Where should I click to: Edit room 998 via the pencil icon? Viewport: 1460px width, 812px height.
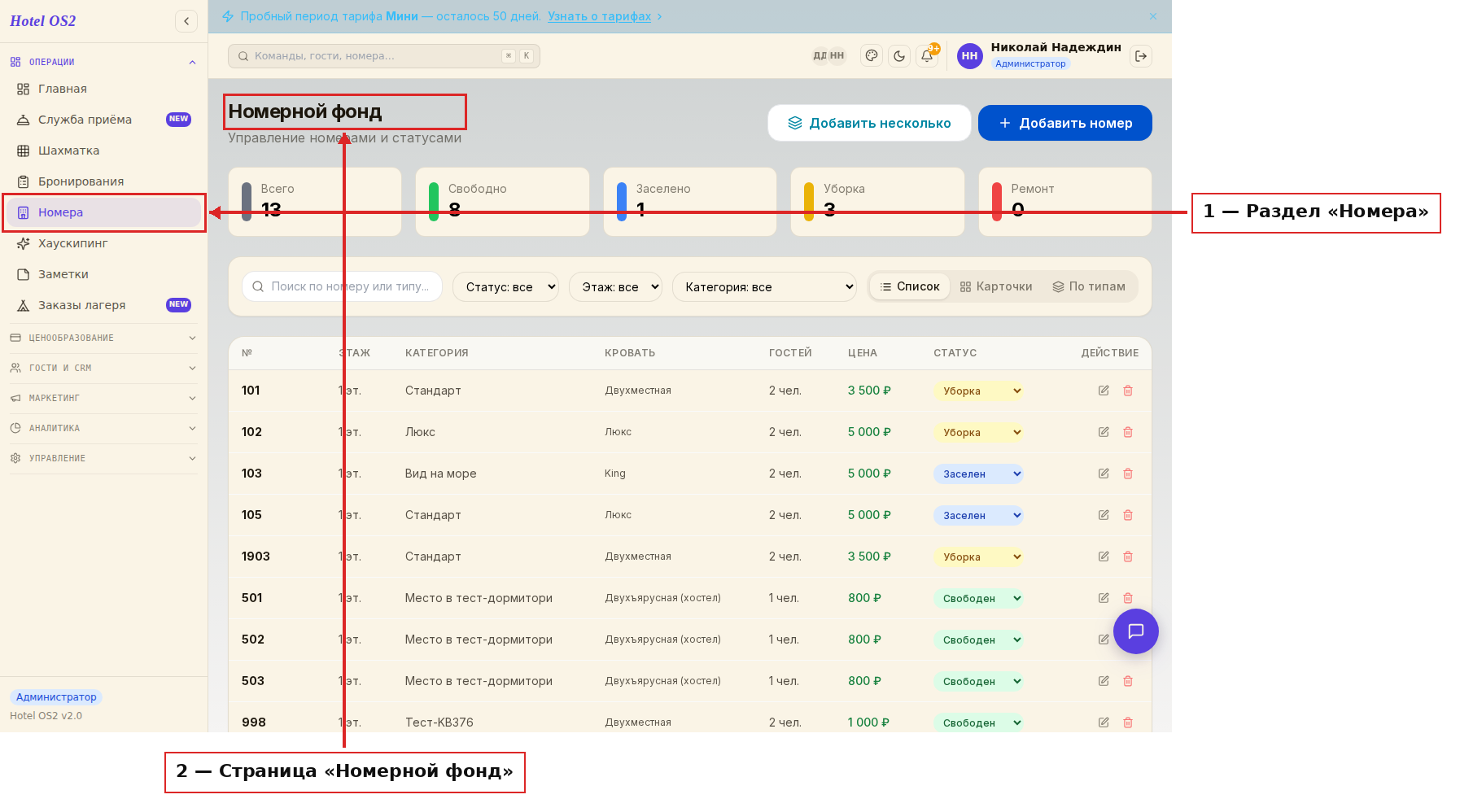[x=1104, y=723]
